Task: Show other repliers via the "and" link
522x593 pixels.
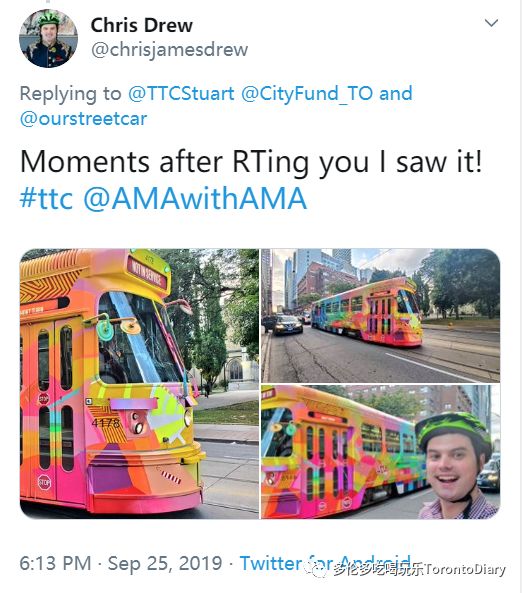Action: pos(396,93)
